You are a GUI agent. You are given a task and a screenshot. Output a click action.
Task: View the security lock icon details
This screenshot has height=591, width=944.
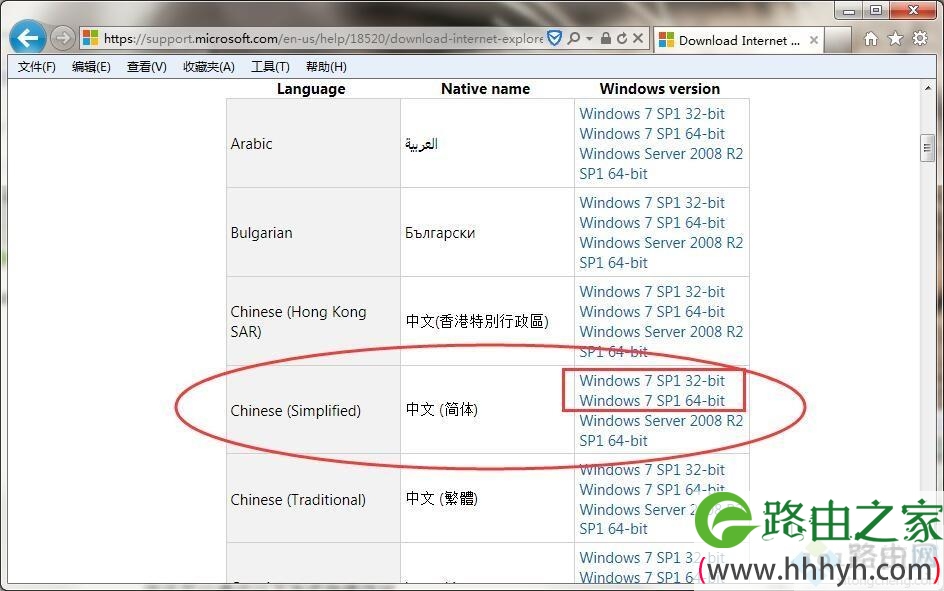[x=606, y=39]
